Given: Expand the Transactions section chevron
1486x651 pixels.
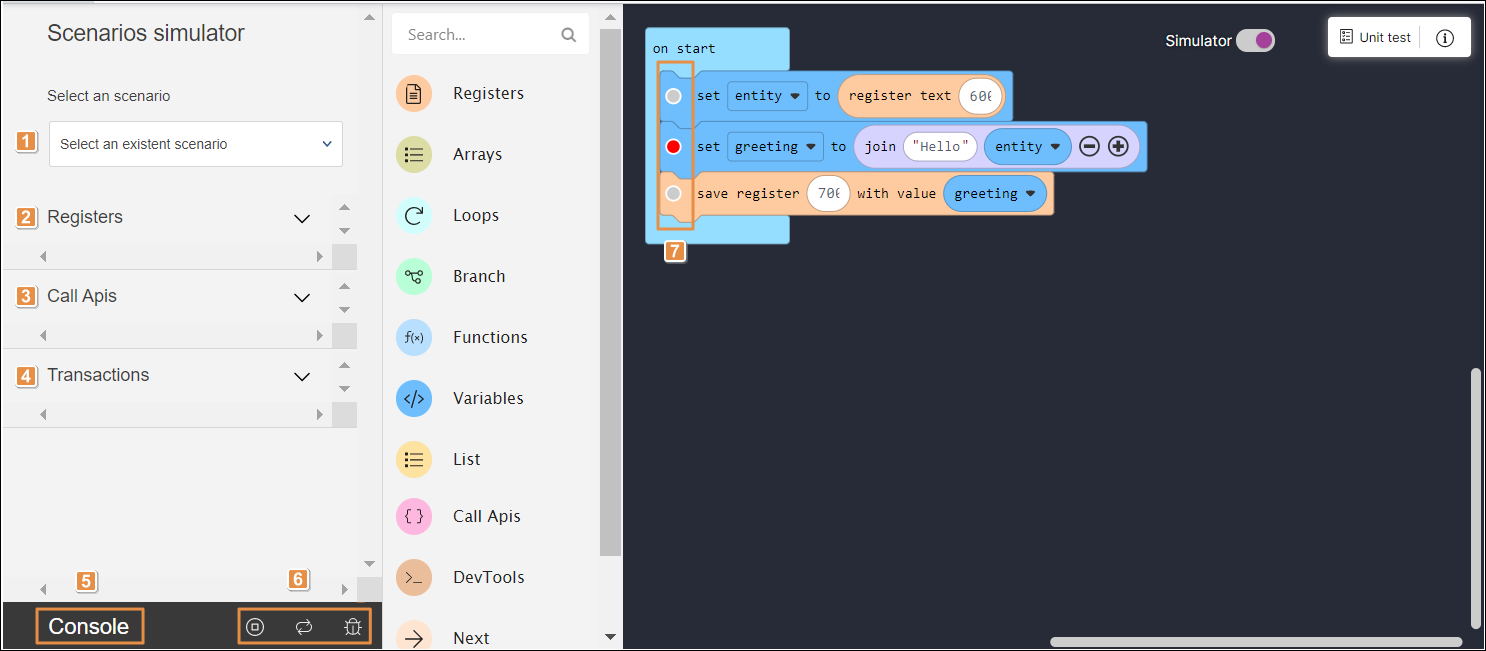Looking at the screenshot, I should click(302, 375).
